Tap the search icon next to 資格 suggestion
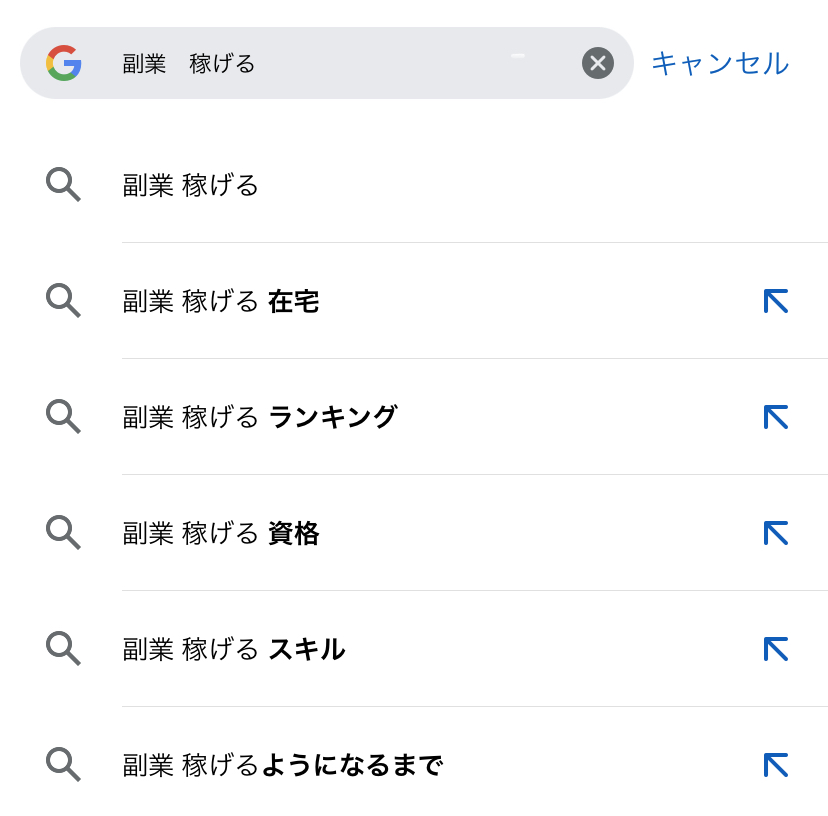The height and width of the screenshot is (816, 828). (x=63, y=532)
